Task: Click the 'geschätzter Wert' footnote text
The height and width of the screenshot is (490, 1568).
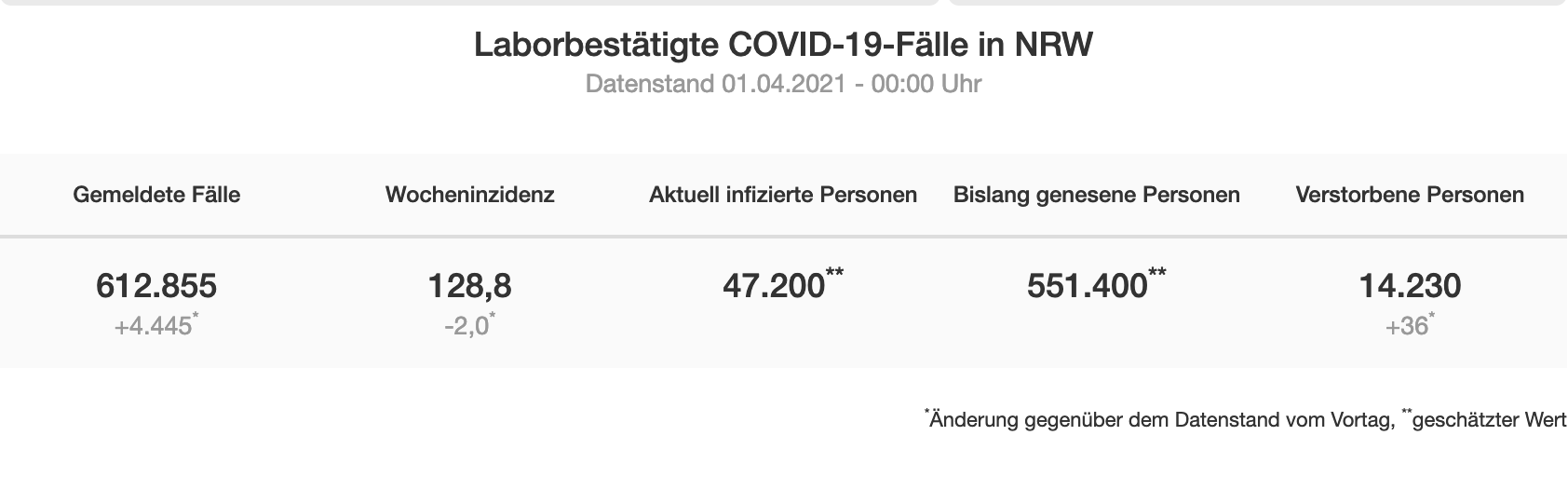Action: pos(1489,420)
